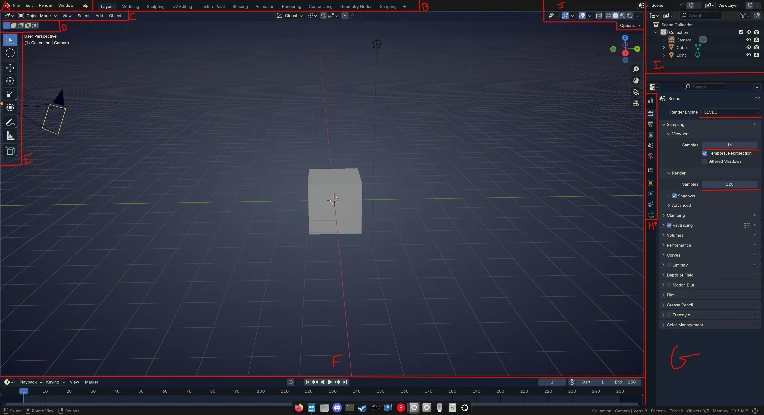Switch perspective/orthographic with the grid gizmo icon

[x=636, y=103]
